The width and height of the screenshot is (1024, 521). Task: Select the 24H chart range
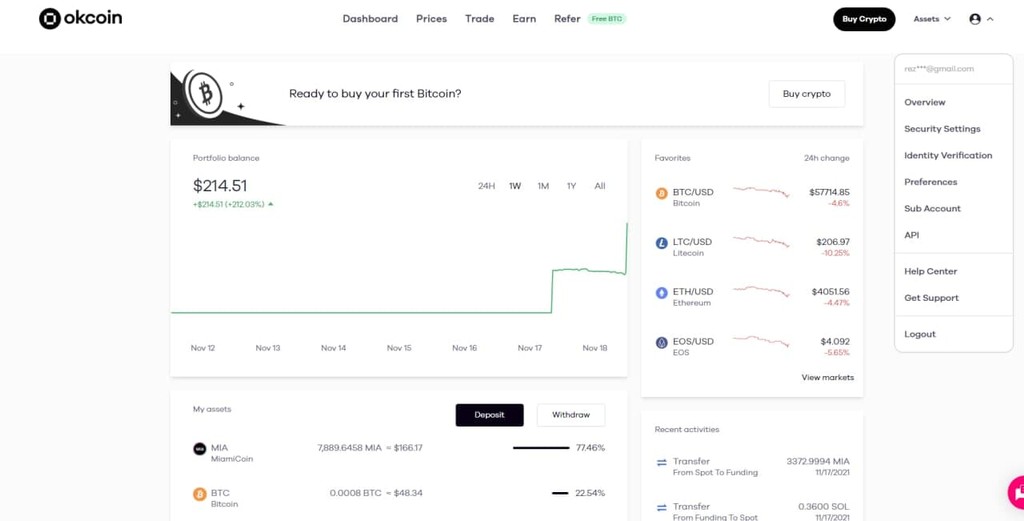coord(487,186)
